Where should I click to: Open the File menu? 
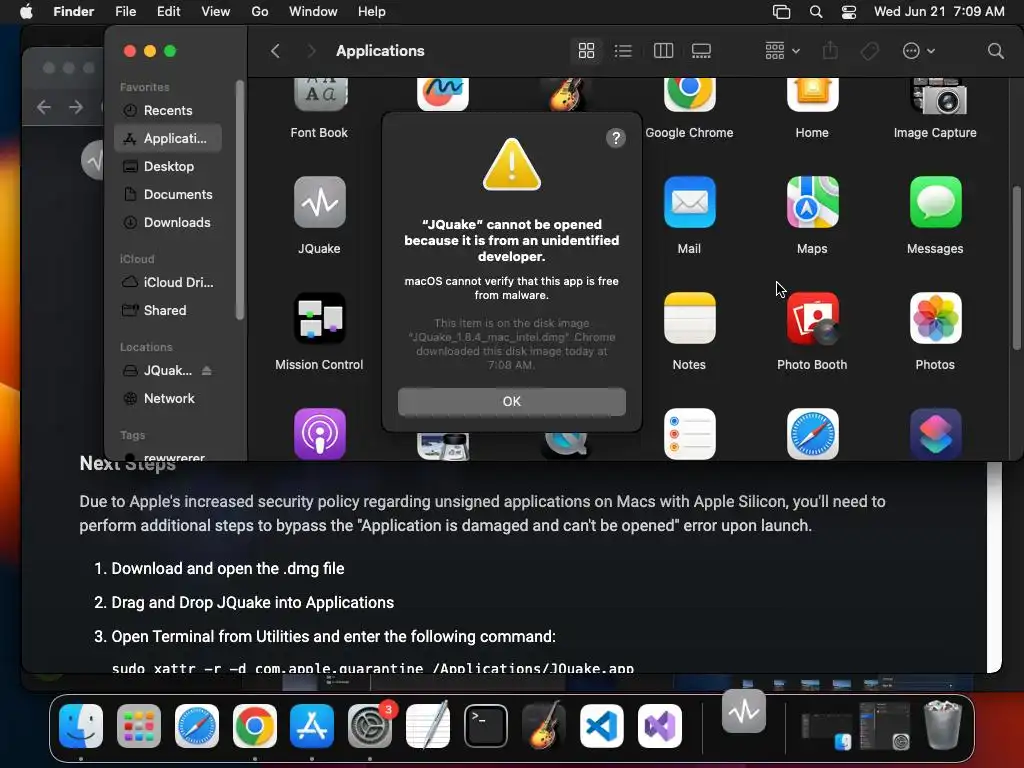pos(125,12)
